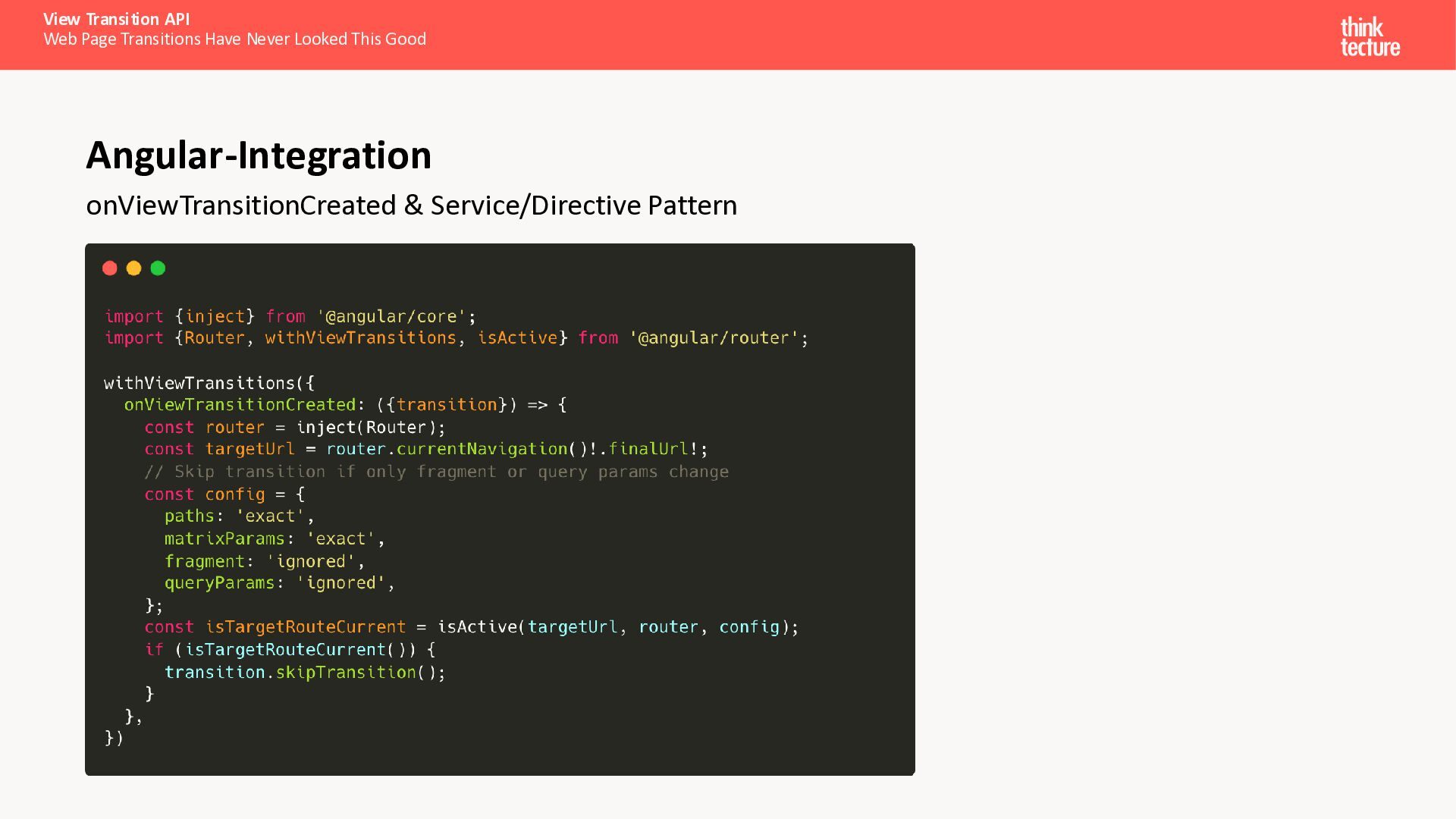Screen dimensions: 1456x819
Task: Click onViewTransitionCreated property in code
Action: [x=240, y=405]
